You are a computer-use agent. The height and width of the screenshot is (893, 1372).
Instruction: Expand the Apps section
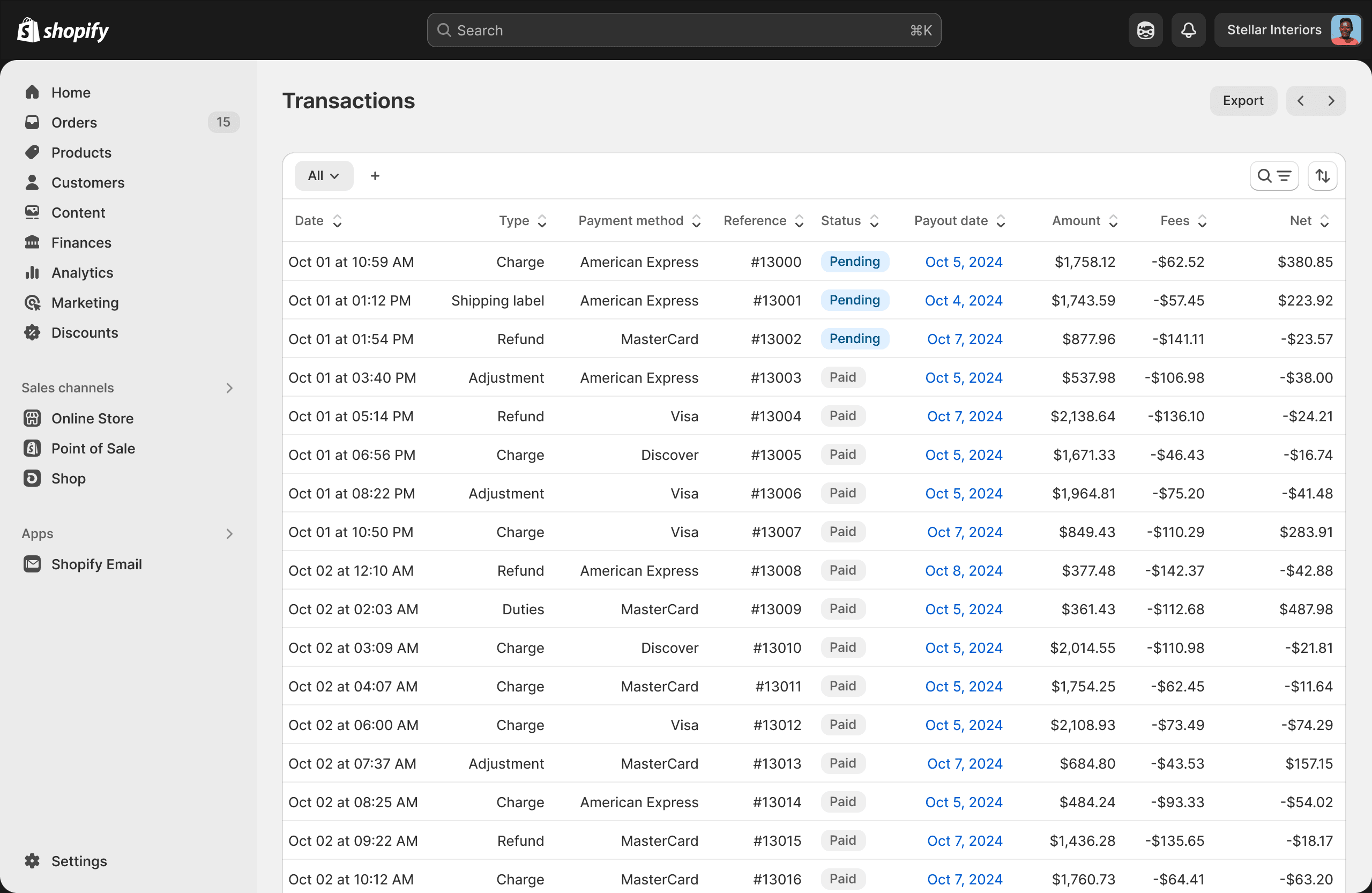[x=229, y=533]
